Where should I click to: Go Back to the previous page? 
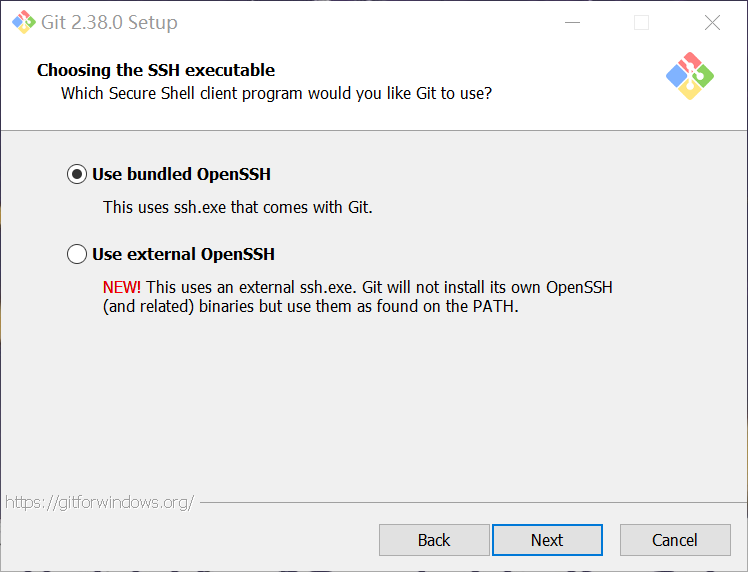point(434,540)
